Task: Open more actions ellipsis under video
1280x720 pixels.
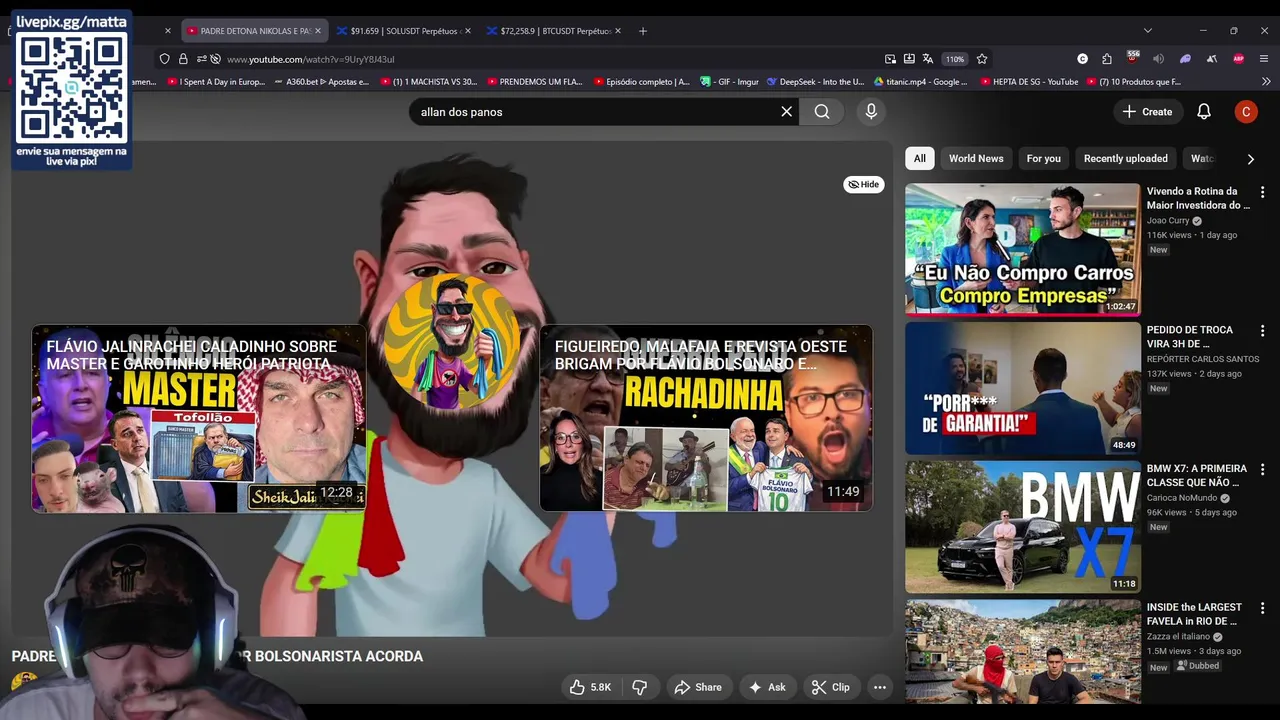Action: point(880,687)
